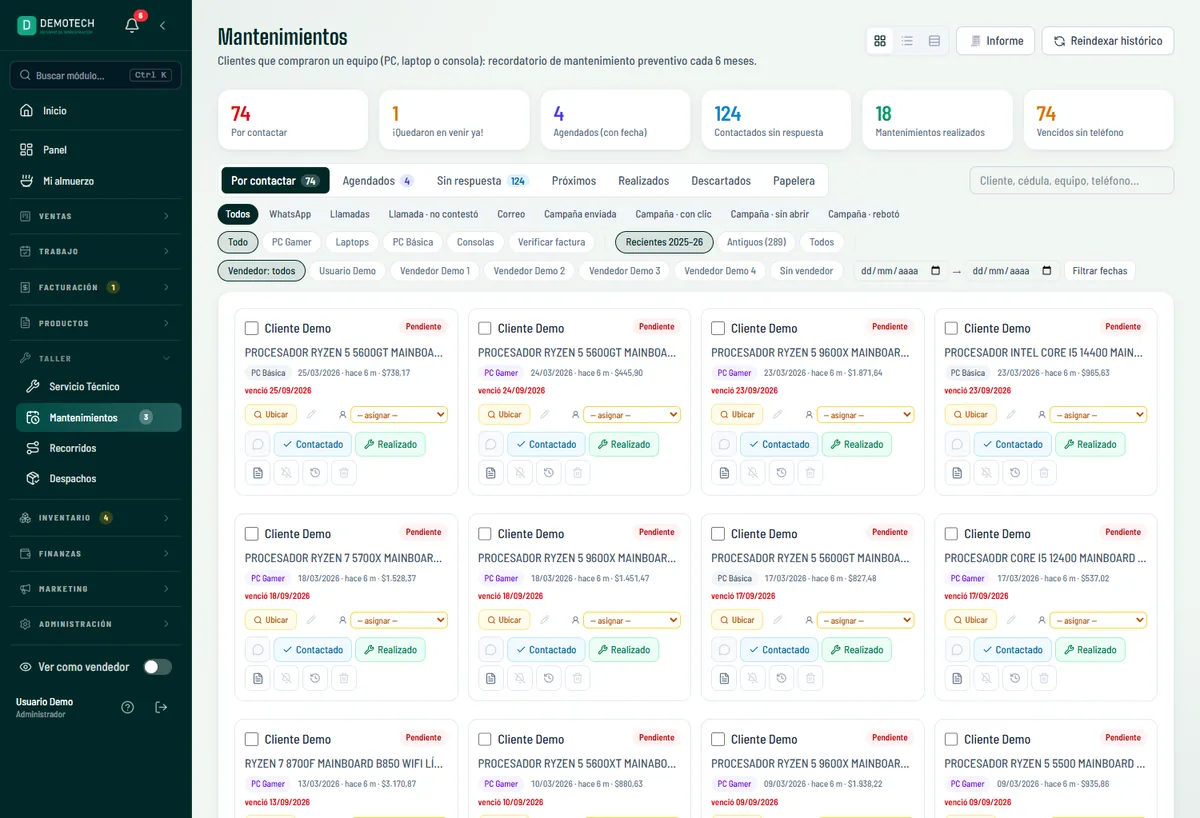The height and width of the screenshot is (818, 1200).
Task: Filter by the PC Gamer category chip
Action: tap(292, 242)
